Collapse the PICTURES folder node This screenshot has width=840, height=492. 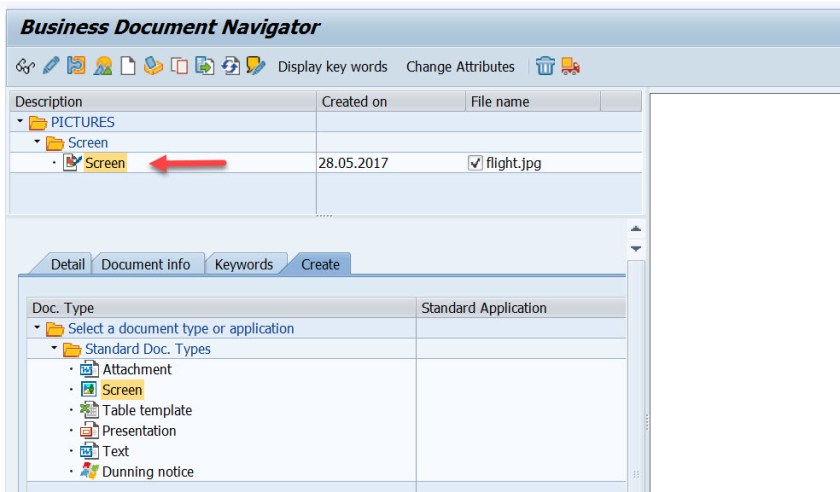tap(20, 122)
